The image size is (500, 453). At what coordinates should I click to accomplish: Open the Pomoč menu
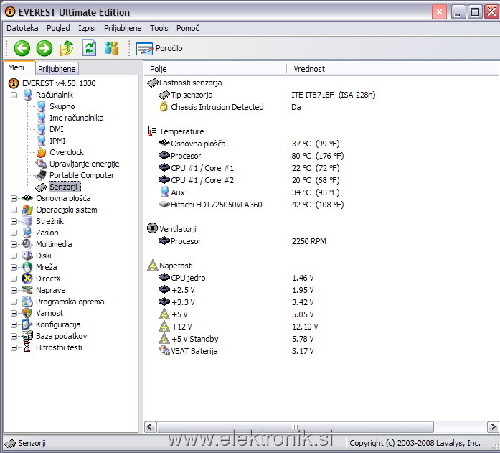pos(188,28)
